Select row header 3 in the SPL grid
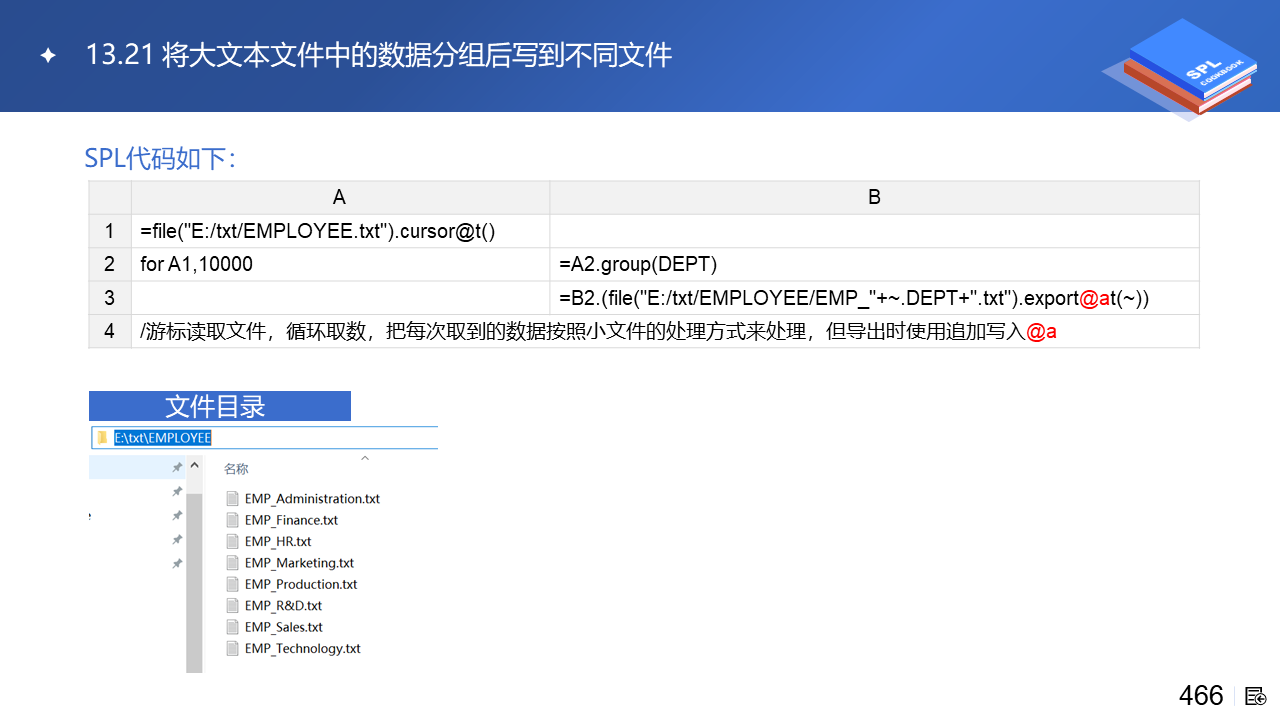 pos(110,298)
